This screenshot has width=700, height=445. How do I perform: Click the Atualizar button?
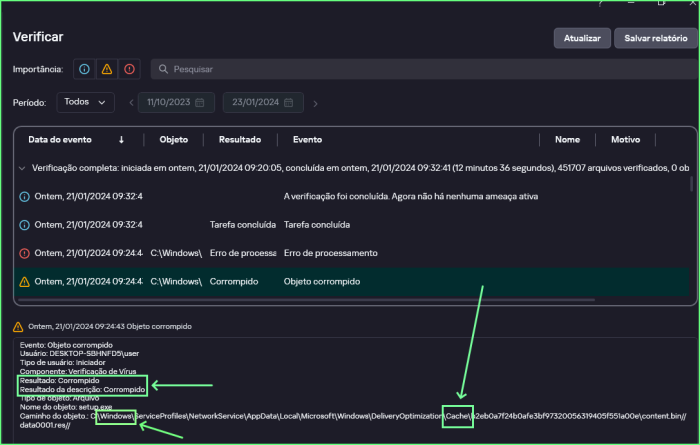pyautogui.click(x=581, y=38)
